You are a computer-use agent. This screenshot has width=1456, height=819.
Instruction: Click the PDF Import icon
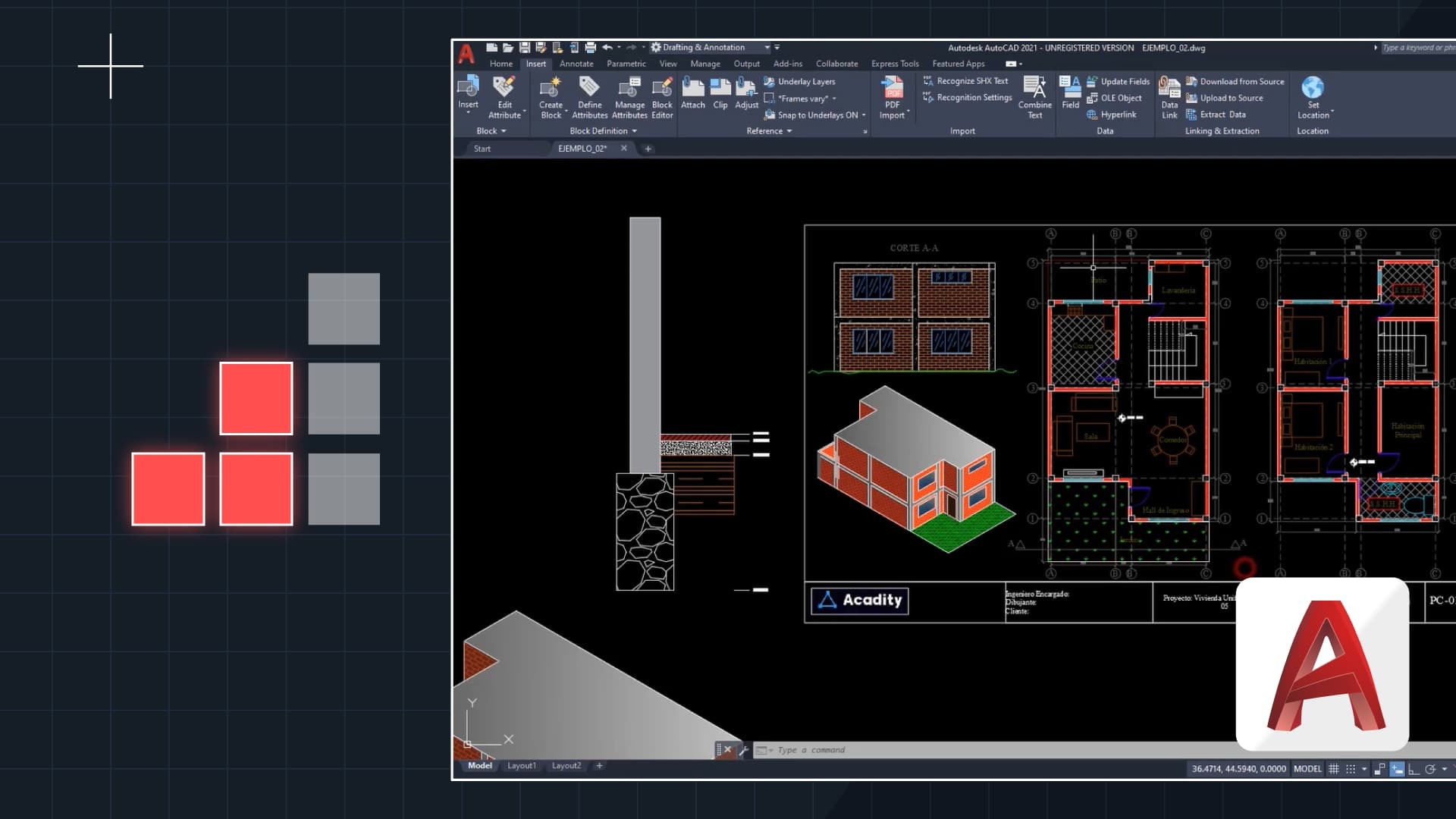pos(892,88)
